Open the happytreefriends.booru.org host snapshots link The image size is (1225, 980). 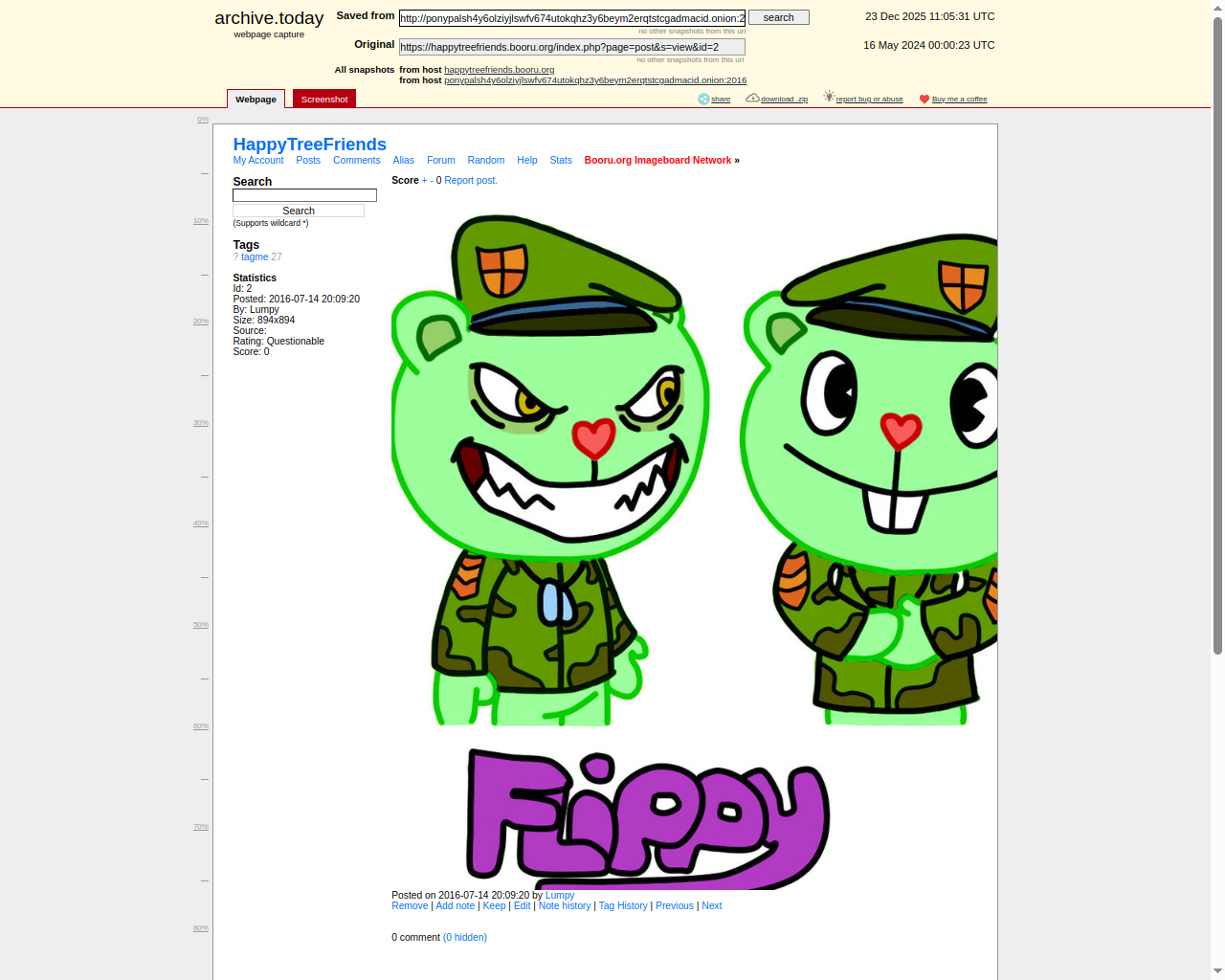(500, 70)
